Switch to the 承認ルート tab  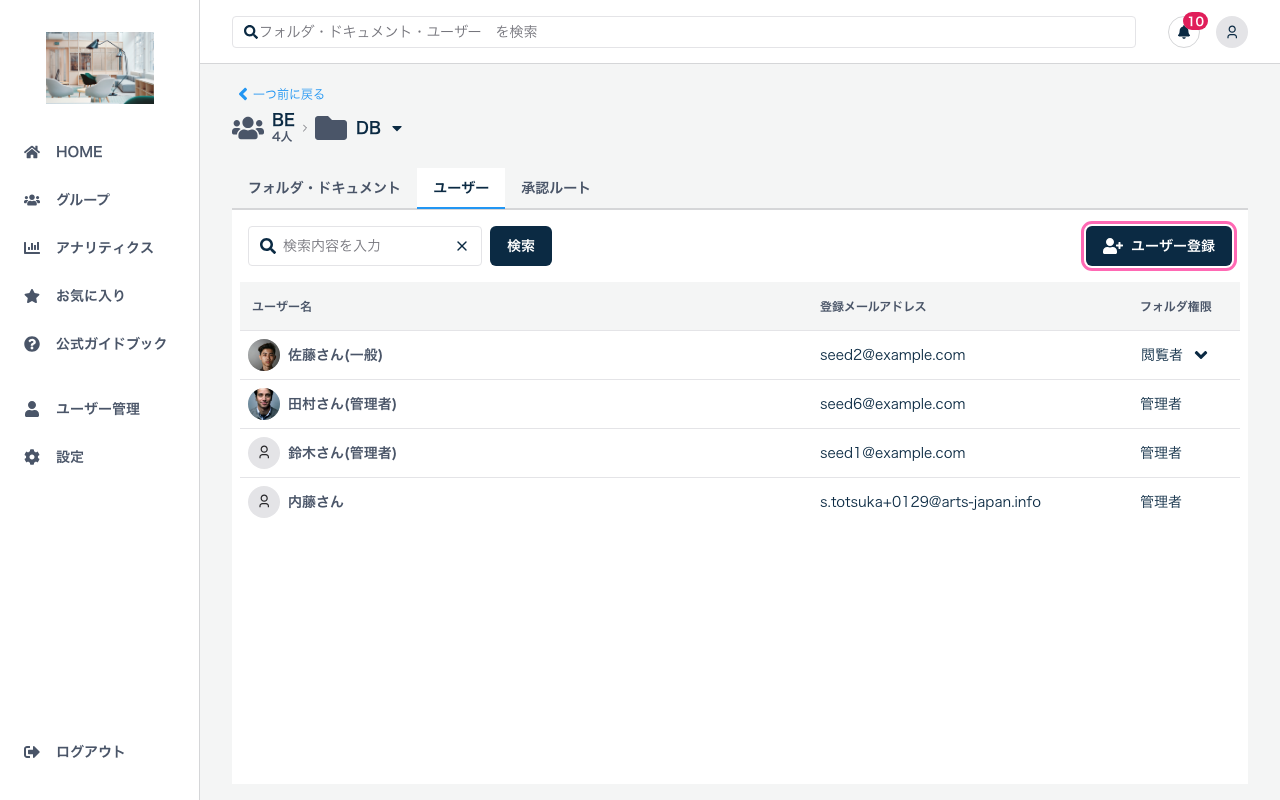[556, 187]
